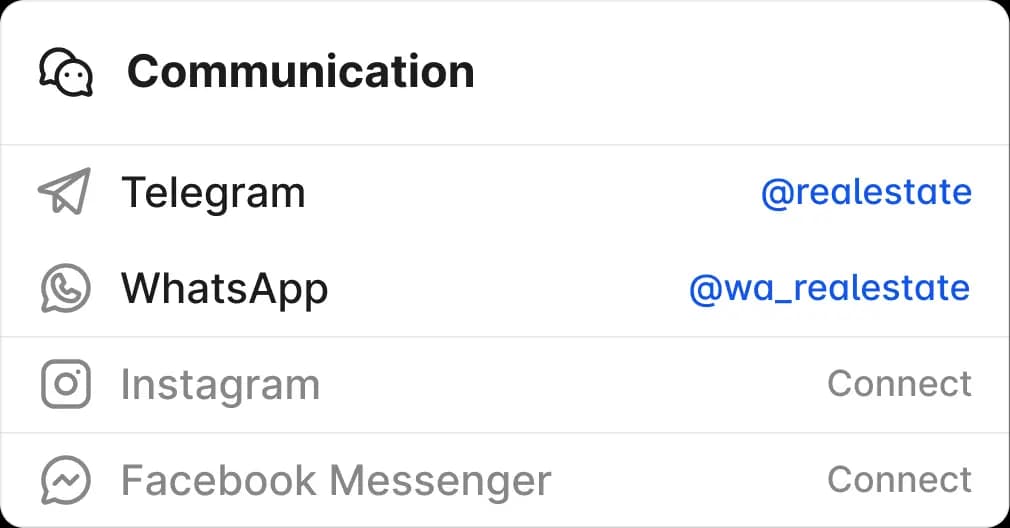Select the Instagram label text

click(220, 385)
